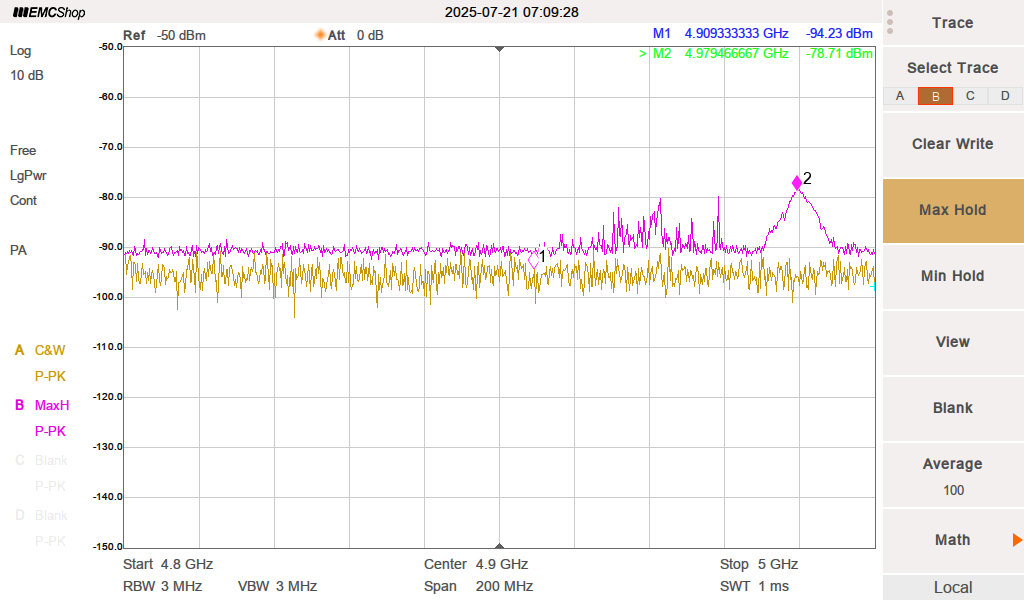Choose Min Hold trace mode
This screenshot has width=1024, height=600.
click(952, 276)
